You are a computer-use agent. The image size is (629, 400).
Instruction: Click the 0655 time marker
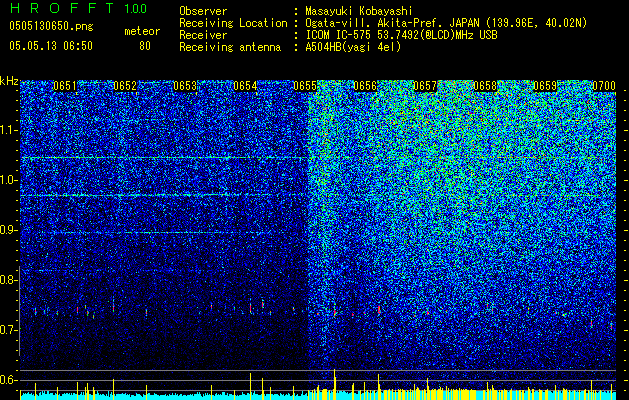click(305, 86)
